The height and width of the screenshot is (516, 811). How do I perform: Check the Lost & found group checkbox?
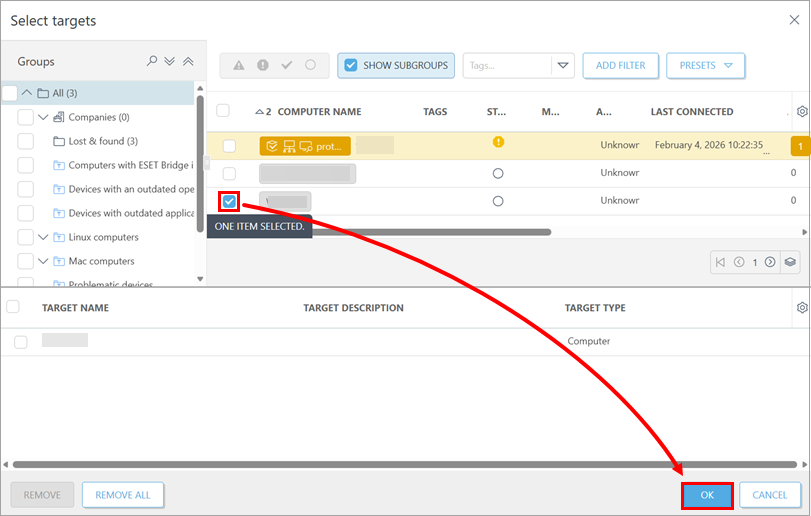[x=26, y=141]
